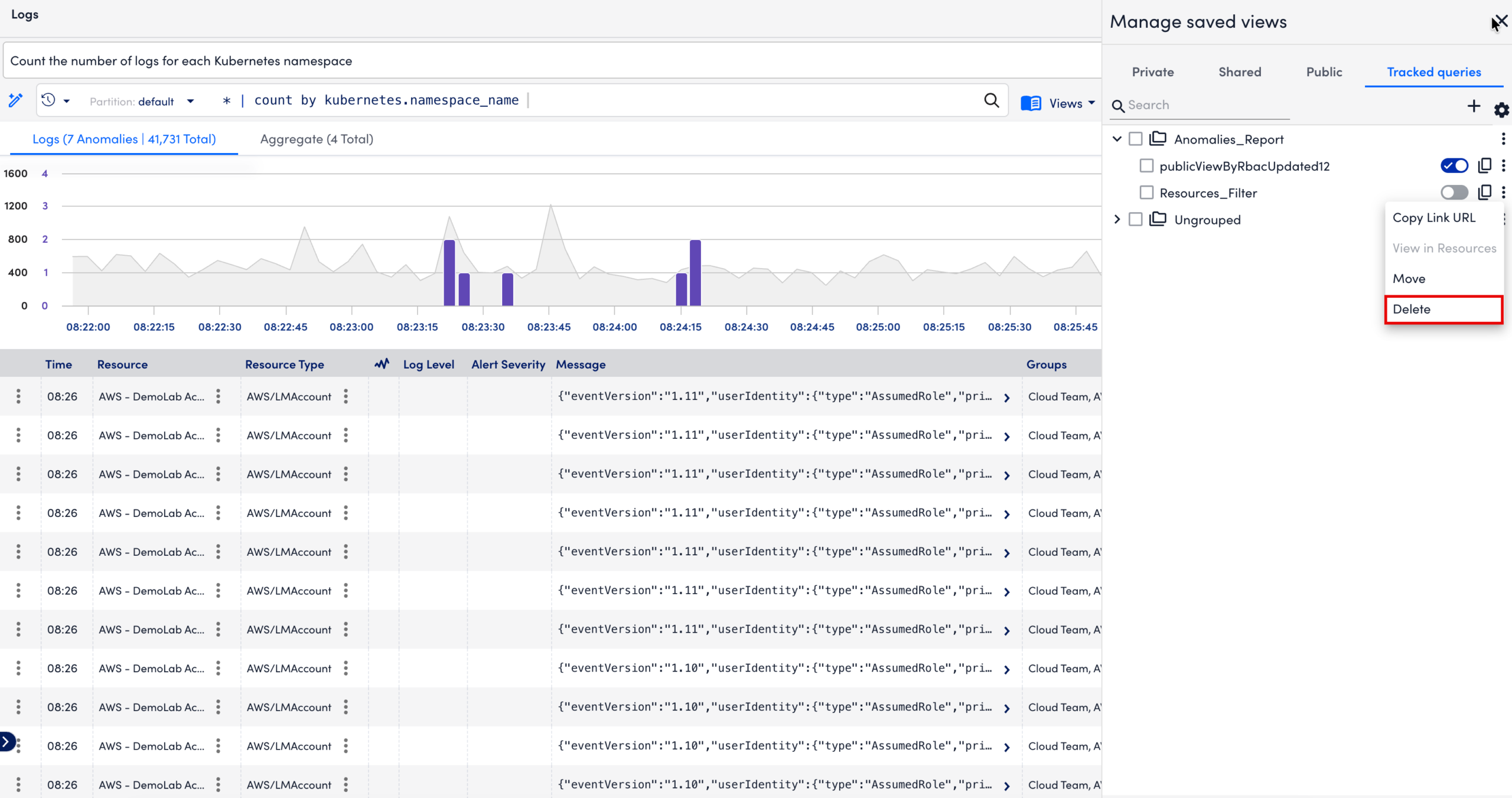
Task: Click the anomaly bar at 08:24:15
Action: coord(681,289)
